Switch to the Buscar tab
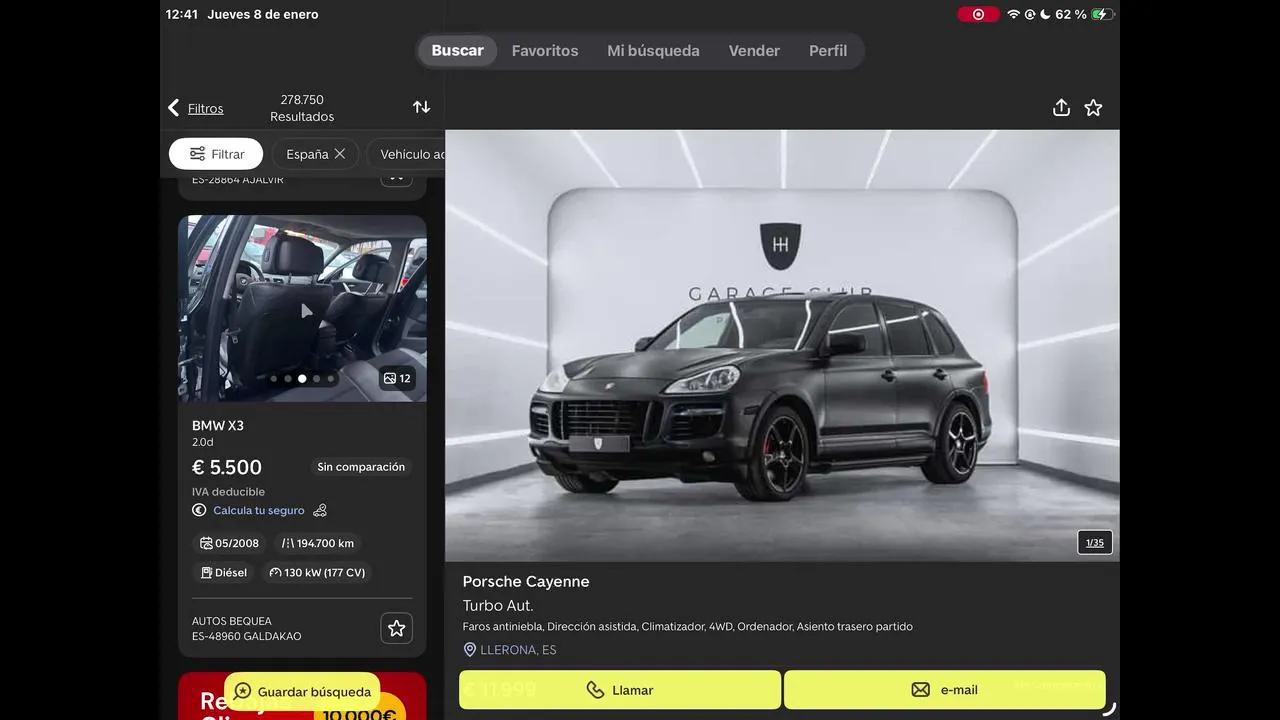1280x720 pixels. coord(457,51)
